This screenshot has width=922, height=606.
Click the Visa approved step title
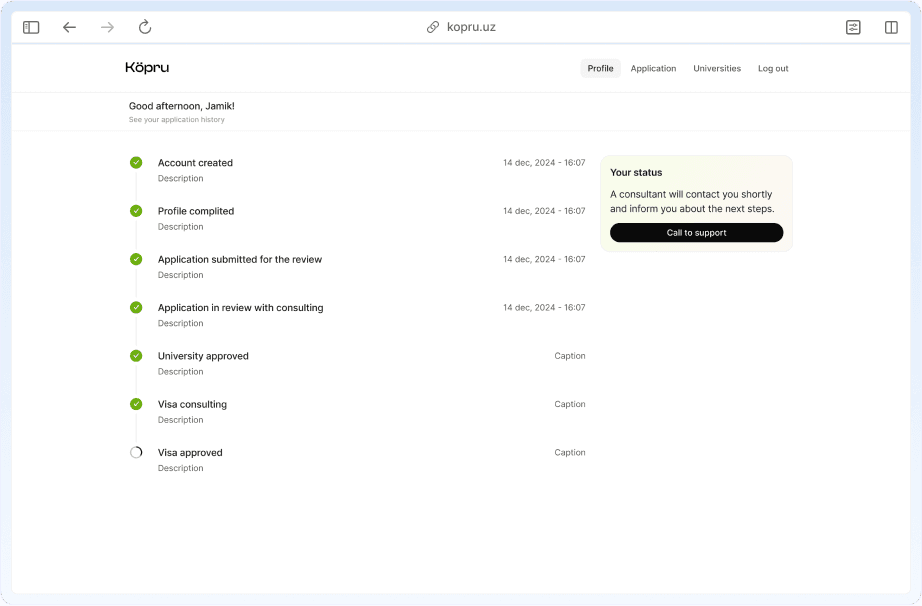coord(190,453)
